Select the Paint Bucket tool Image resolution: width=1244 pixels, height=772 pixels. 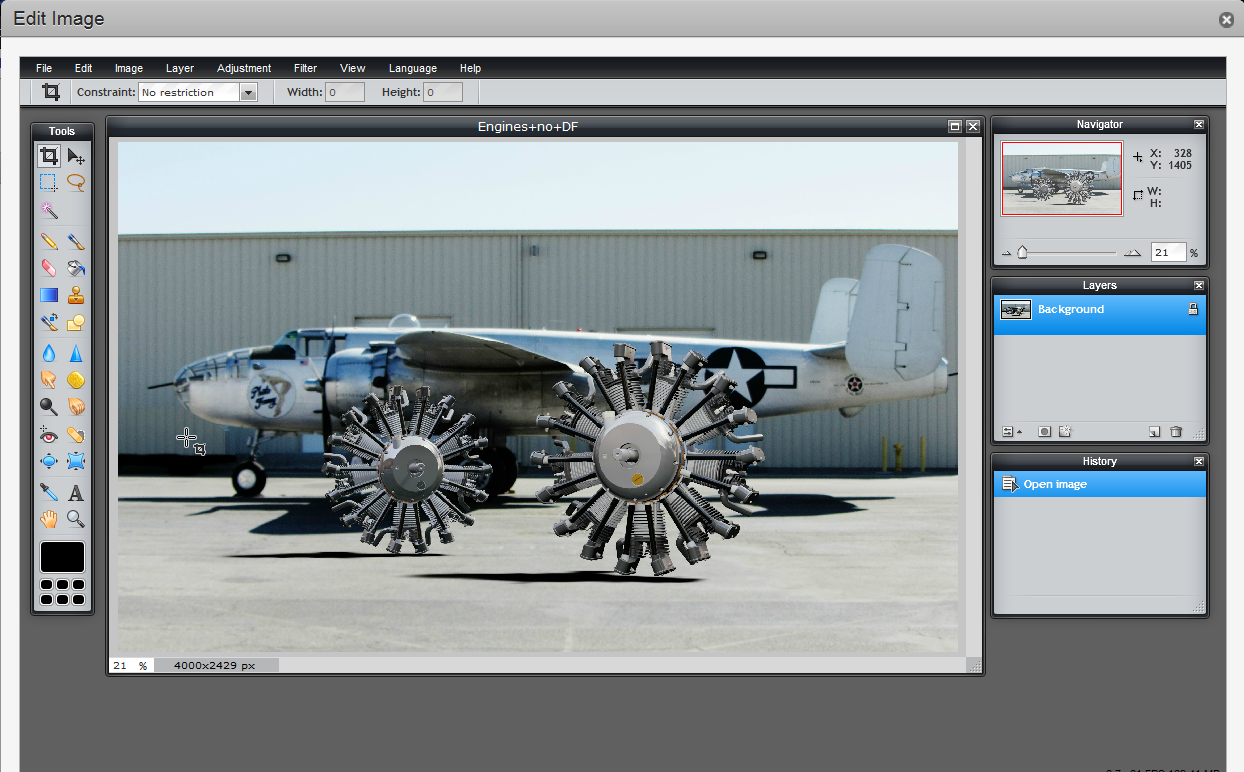(76, 267)
